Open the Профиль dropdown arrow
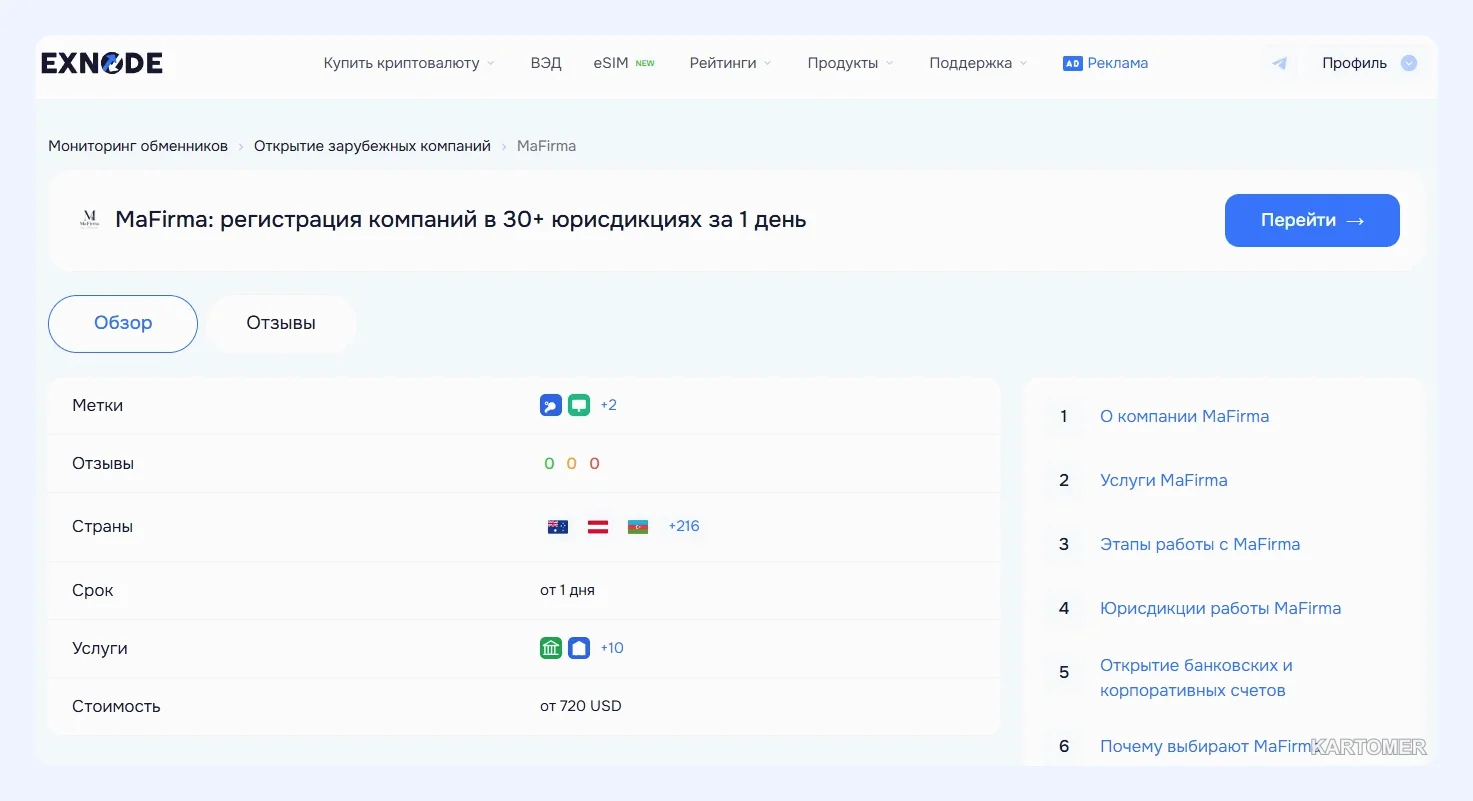The height and width of the screenshot is (801, 1473). coord(1409,63)
